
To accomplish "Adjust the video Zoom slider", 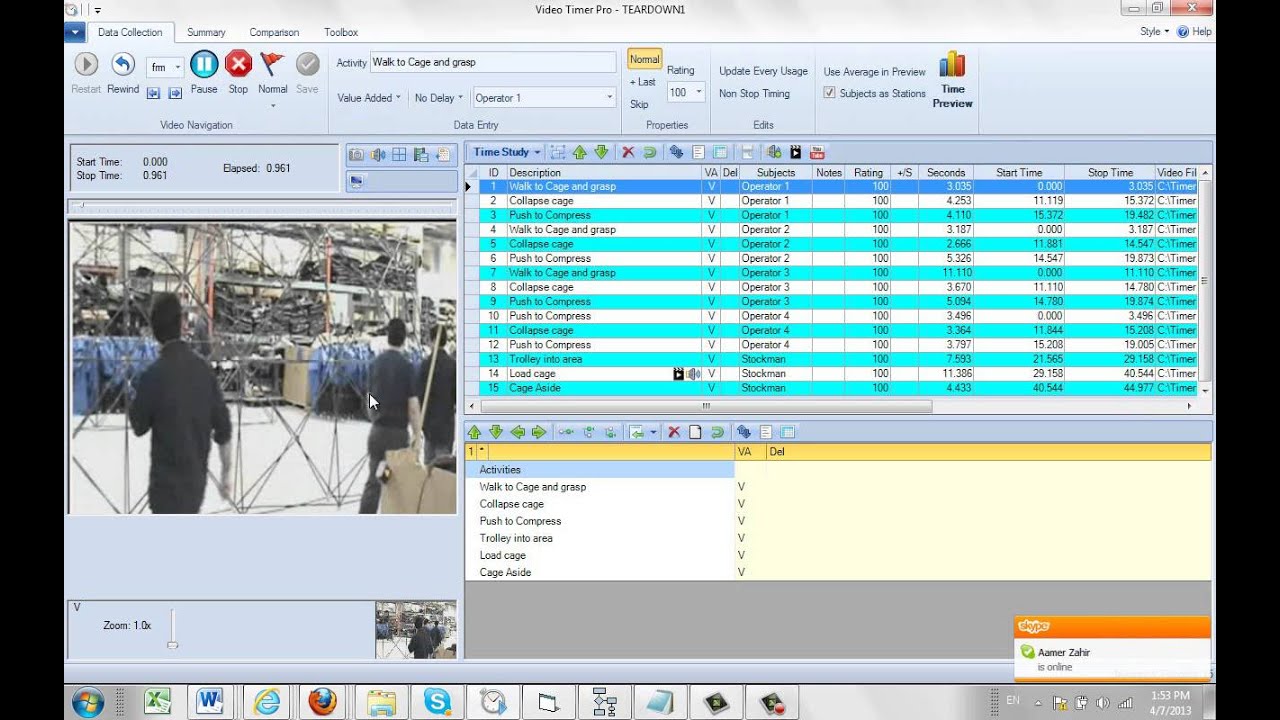I will 172,644.
